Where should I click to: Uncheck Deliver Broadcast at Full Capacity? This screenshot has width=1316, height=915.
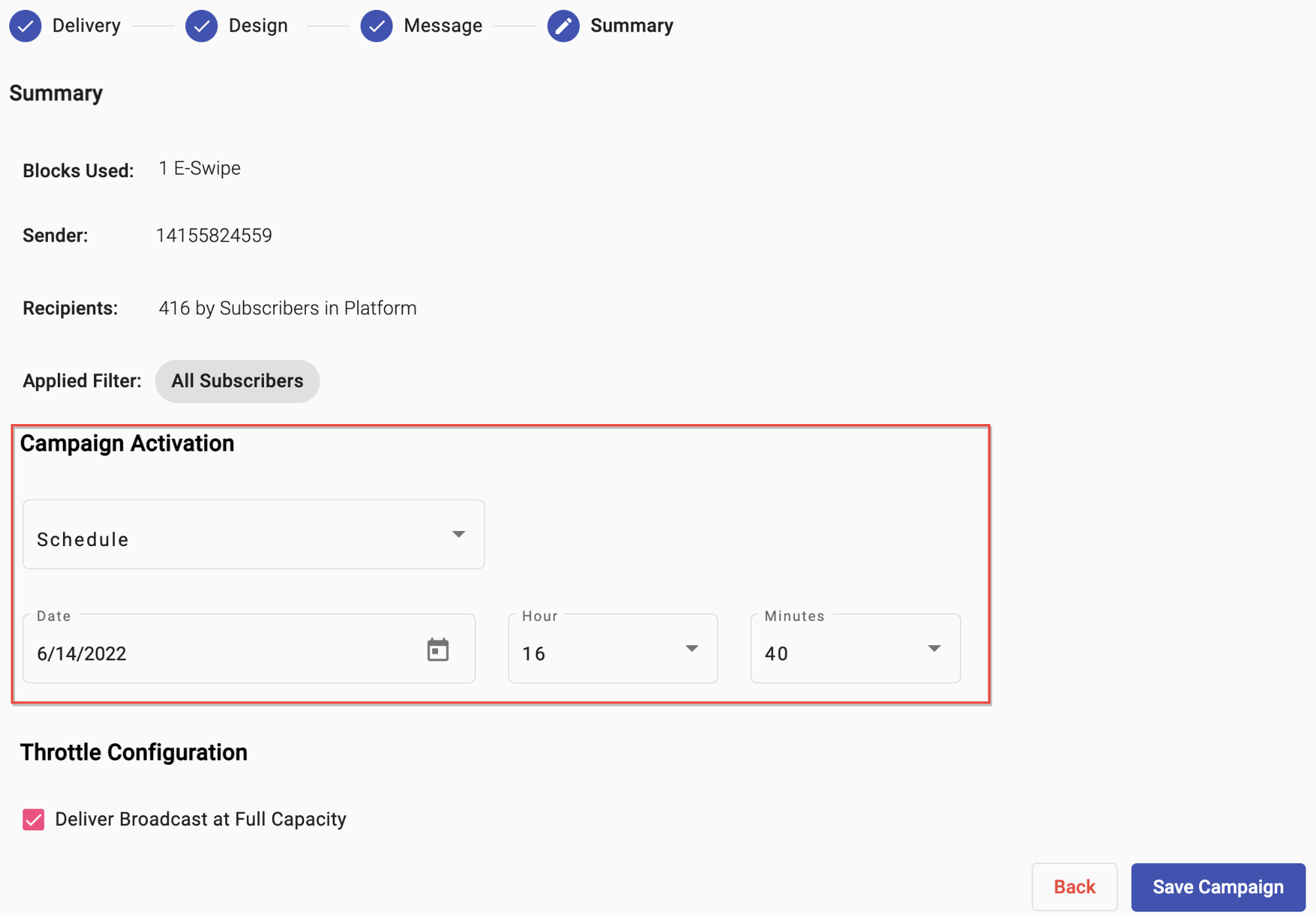(x=33, y=819)
